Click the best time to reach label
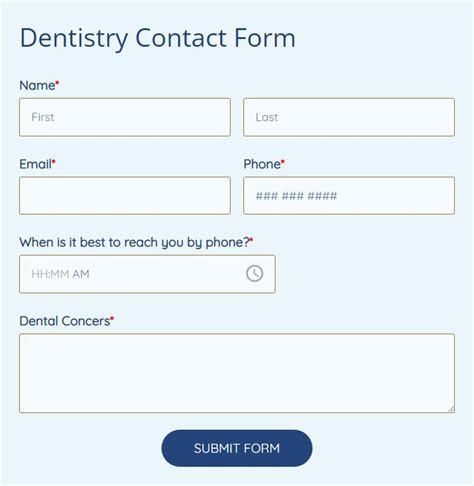 point(134,243)
